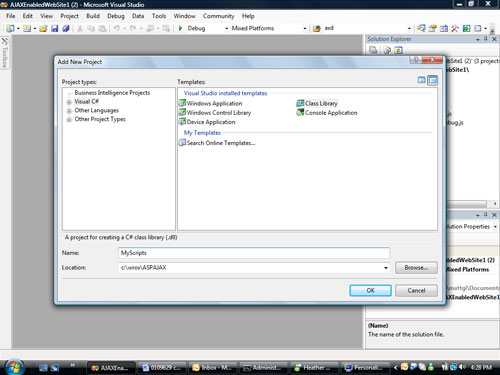Click Solution Explorer Properties icon

pyautogui.click(x=373, y=50)
